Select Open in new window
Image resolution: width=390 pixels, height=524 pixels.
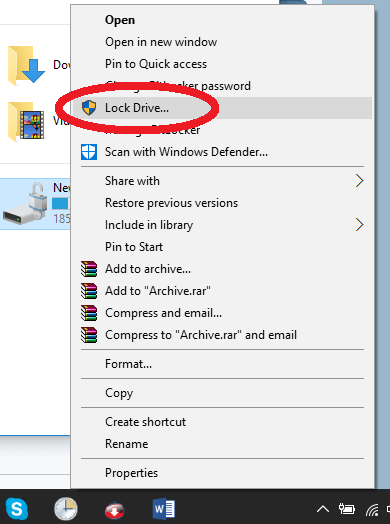pos(222,42)
